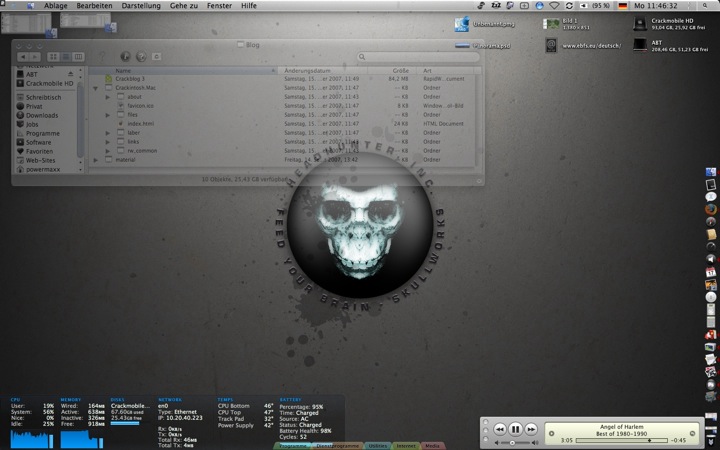Open Favoriten in the Finder sidebar
720x450 pixels.
point(35,151)
